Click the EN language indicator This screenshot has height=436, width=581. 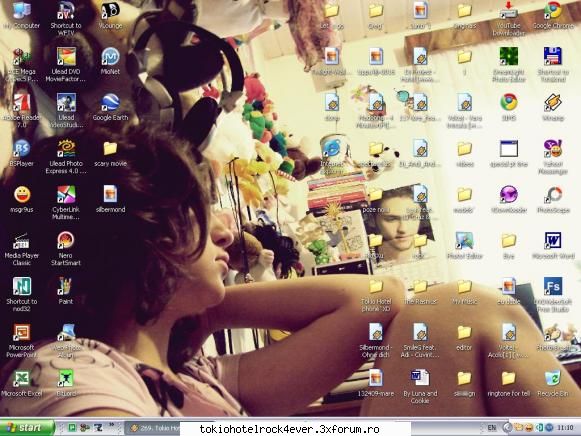tap(492, 428)
